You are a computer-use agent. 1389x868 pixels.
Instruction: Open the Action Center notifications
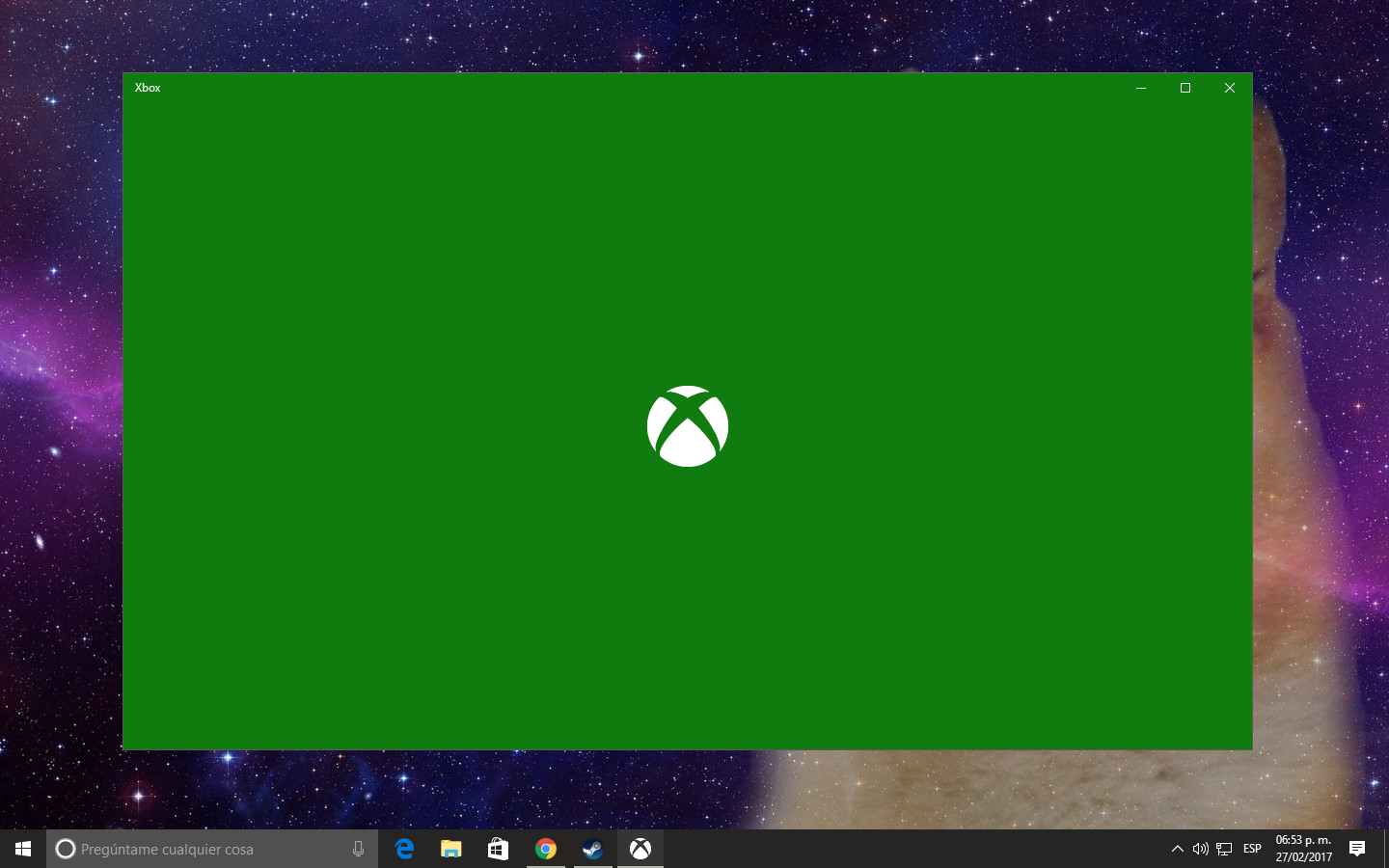point(1357,849)
